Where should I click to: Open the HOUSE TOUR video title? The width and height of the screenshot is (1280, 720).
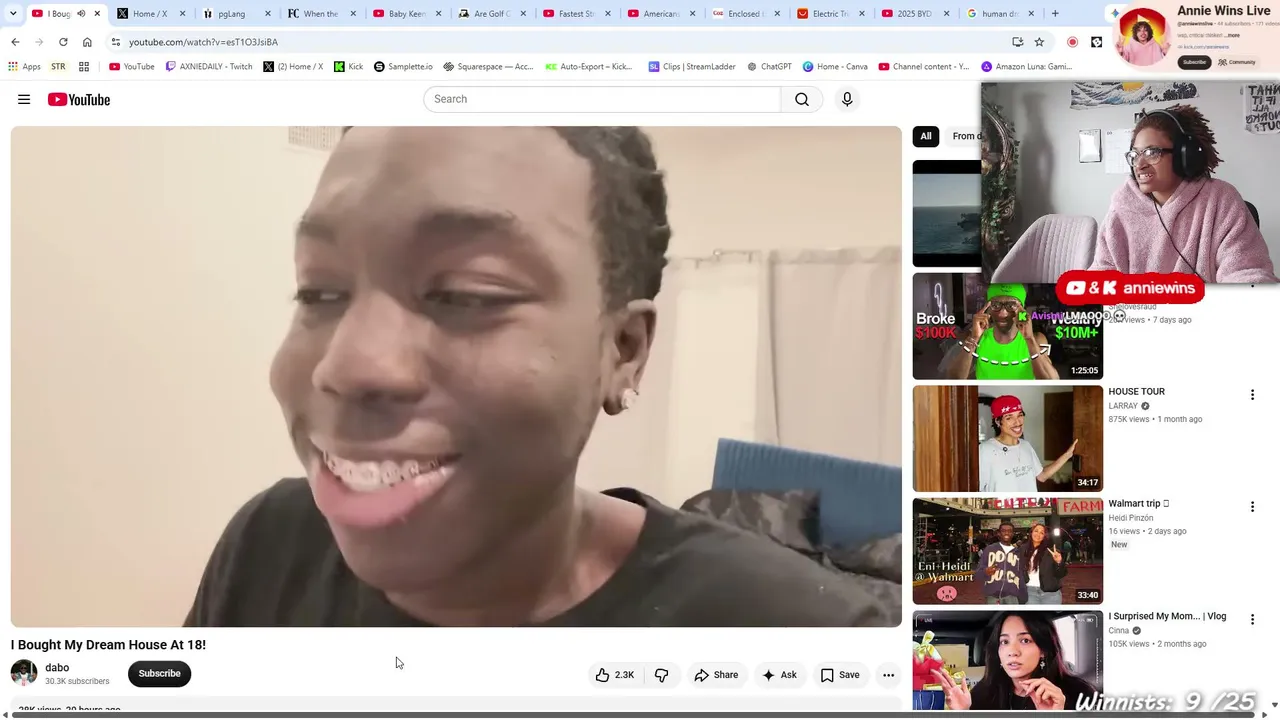click(1136, 392)
